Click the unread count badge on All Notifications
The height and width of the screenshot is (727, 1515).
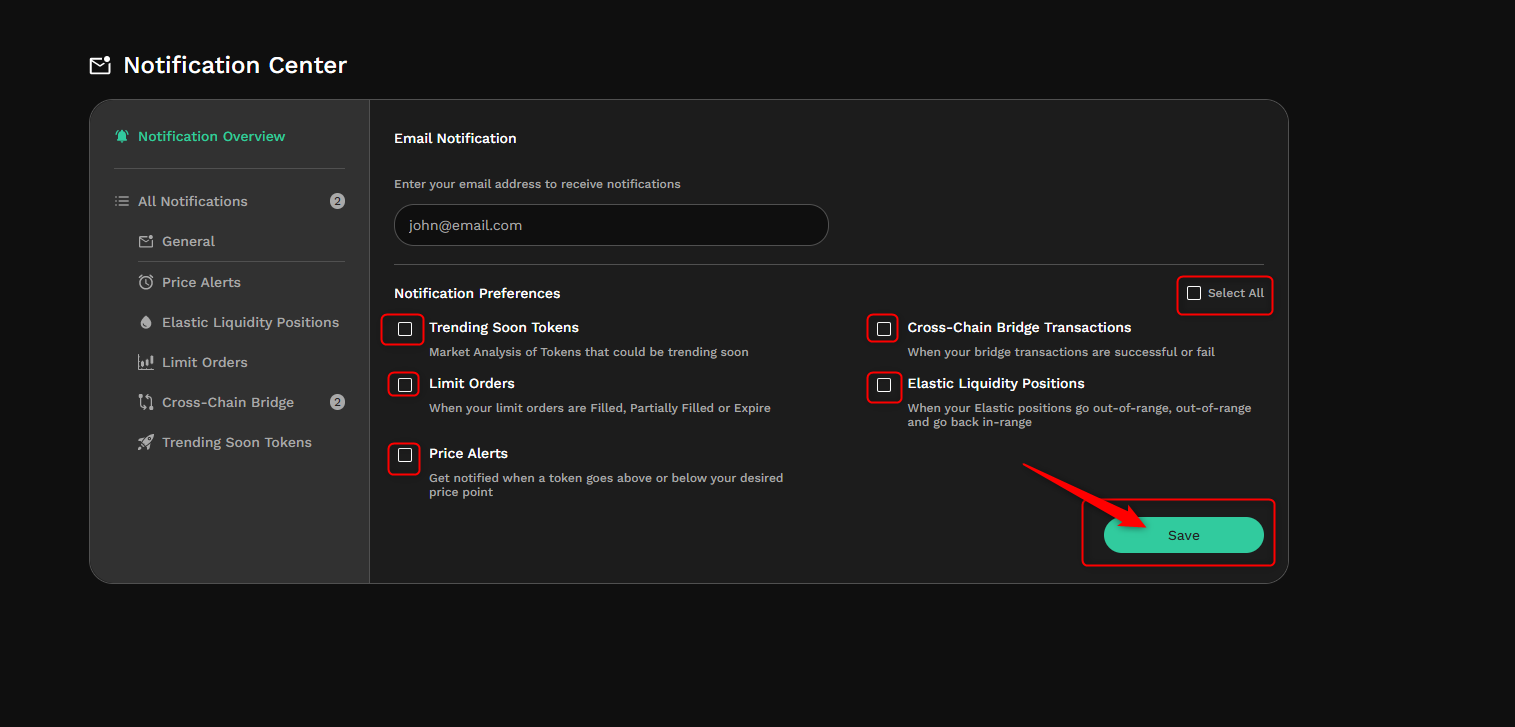pyautogui.click(x=337, y=201)
